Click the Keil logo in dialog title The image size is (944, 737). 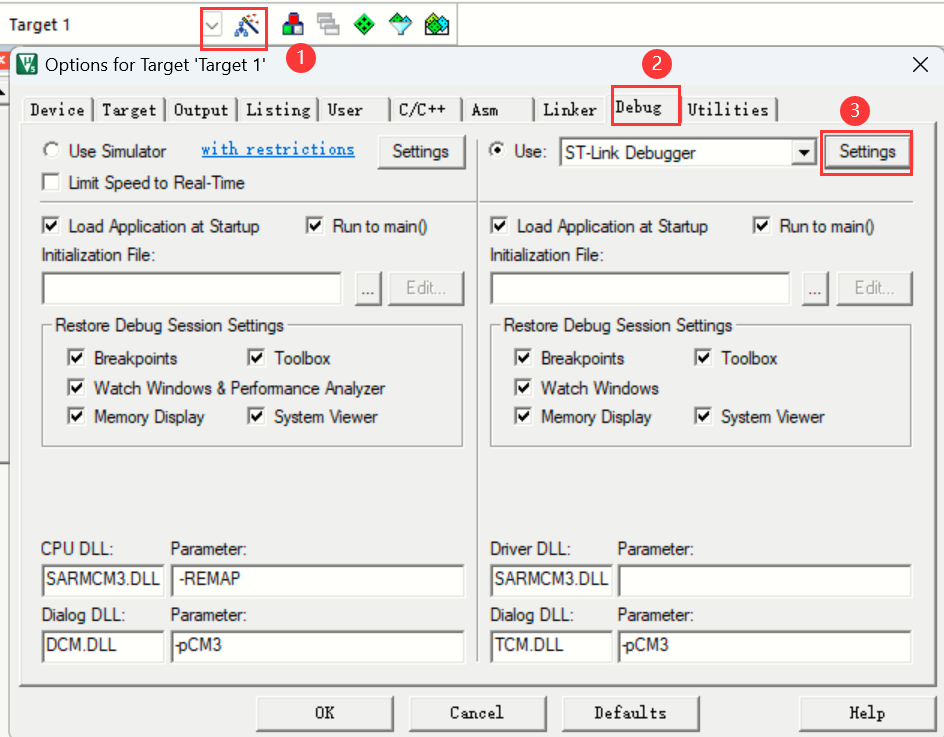tap(26, 64)
